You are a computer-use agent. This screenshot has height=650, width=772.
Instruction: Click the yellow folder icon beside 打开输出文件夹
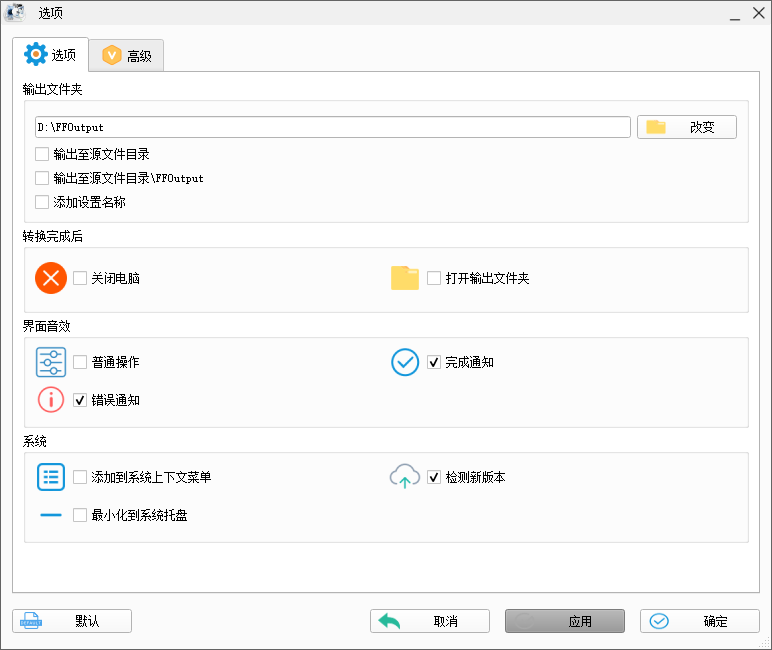coord(405,278)
